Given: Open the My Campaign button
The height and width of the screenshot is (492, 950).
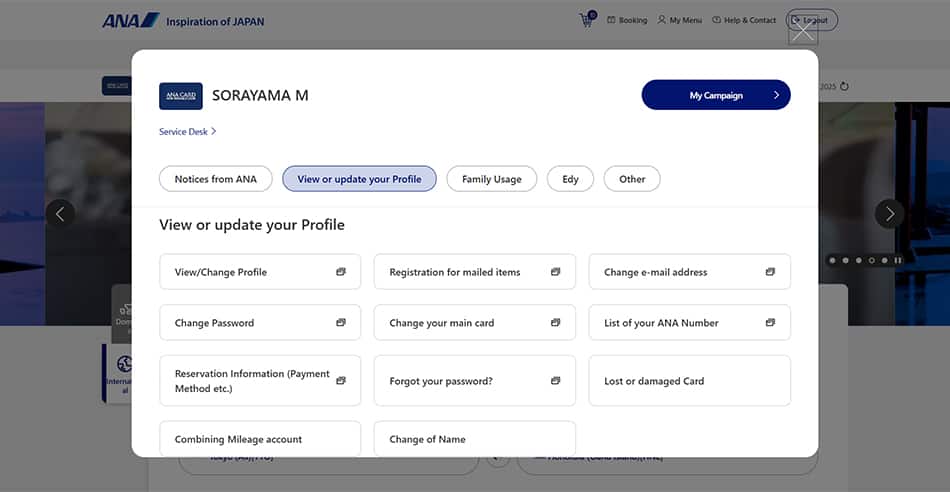Looking at the screenshot, I should 716,95.
